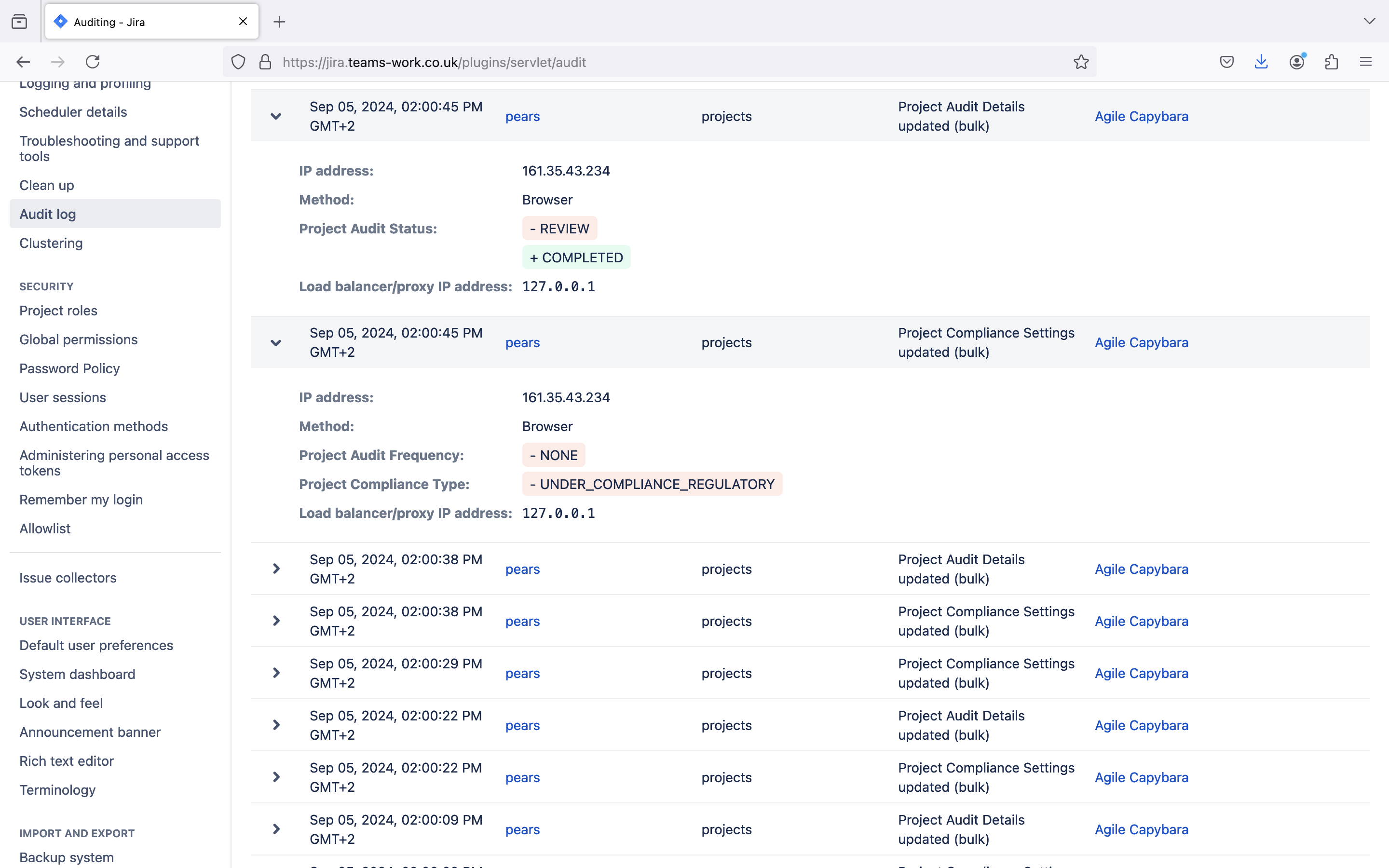The height and width of the screenshot is (868, 1389).
Task: Open the Password Policy page
Action: (x=69, y=368)
